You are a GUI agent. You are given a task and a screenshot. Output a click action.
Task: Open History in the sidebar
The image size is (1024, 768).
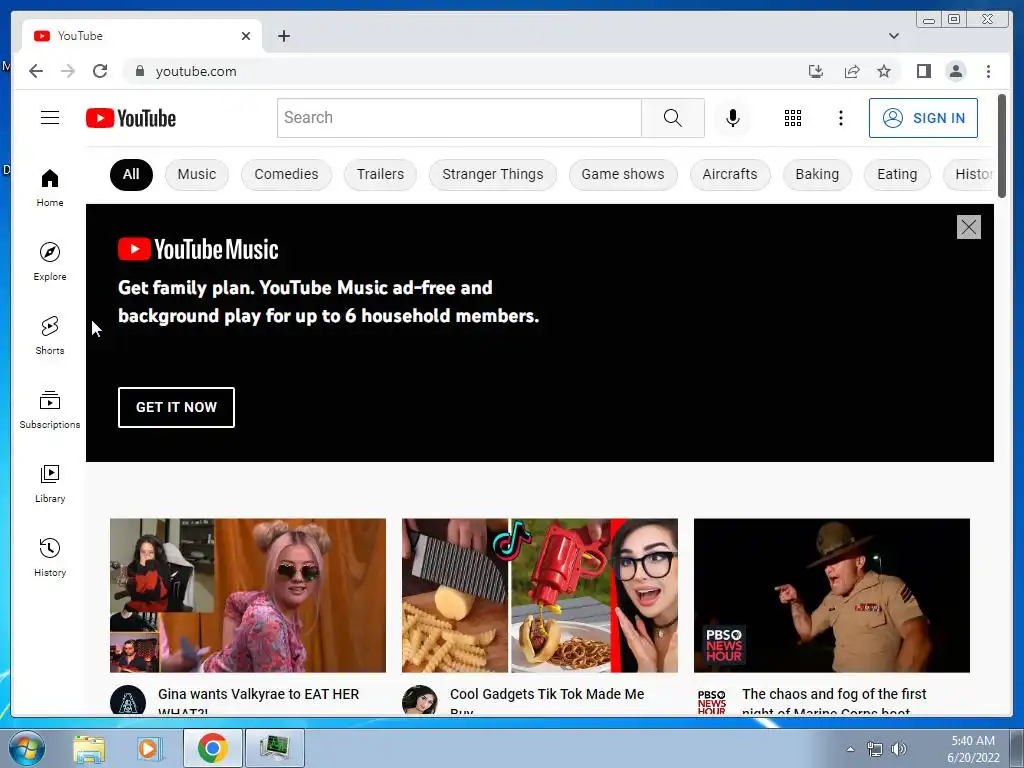pos(50,557)
